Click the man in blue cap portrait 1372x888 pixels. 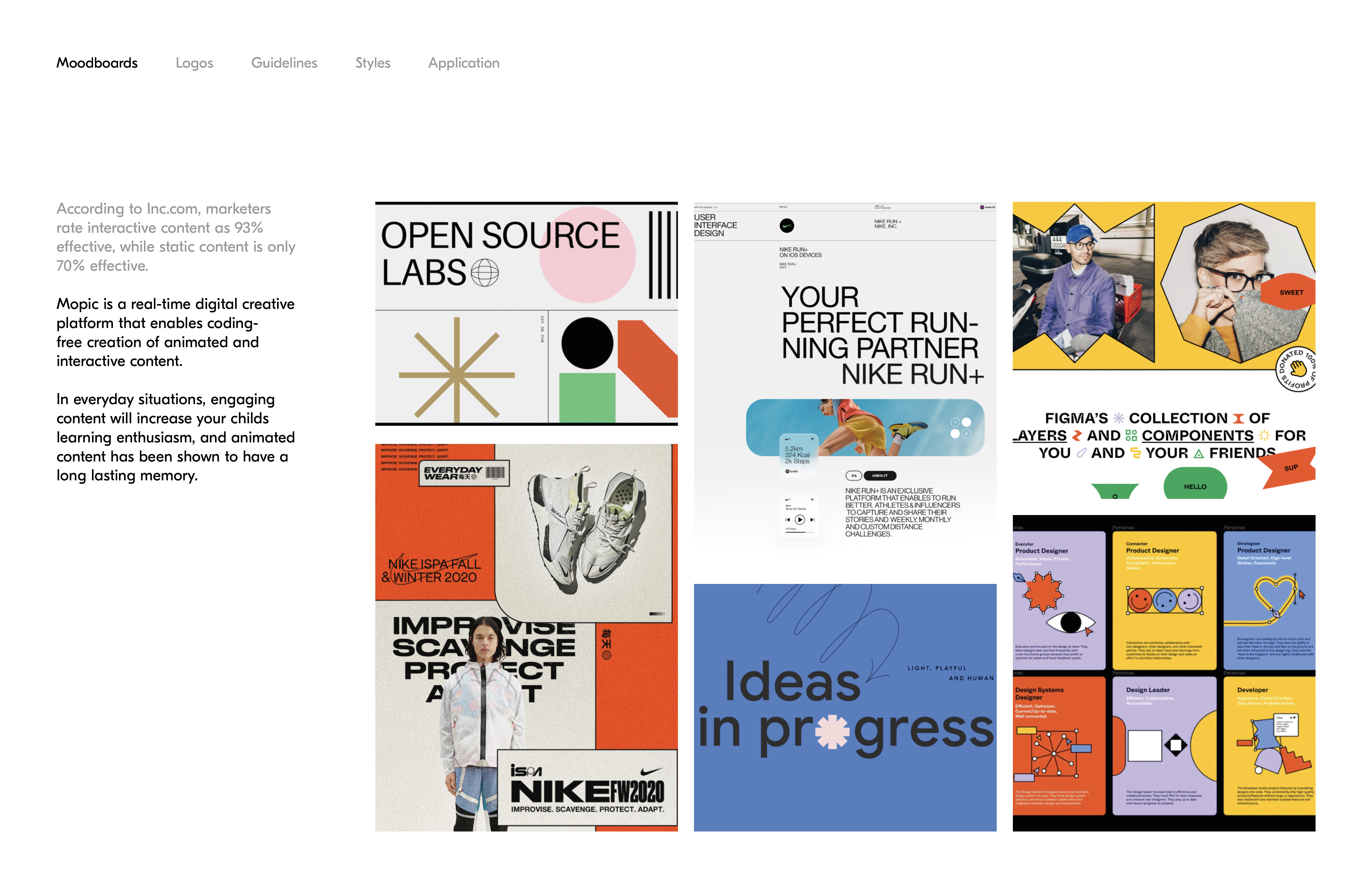[1084, 283]
